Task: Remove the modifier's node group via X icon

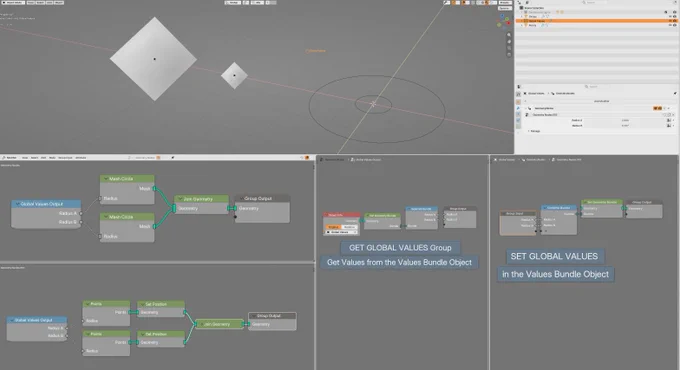Action: click(673, 115)
